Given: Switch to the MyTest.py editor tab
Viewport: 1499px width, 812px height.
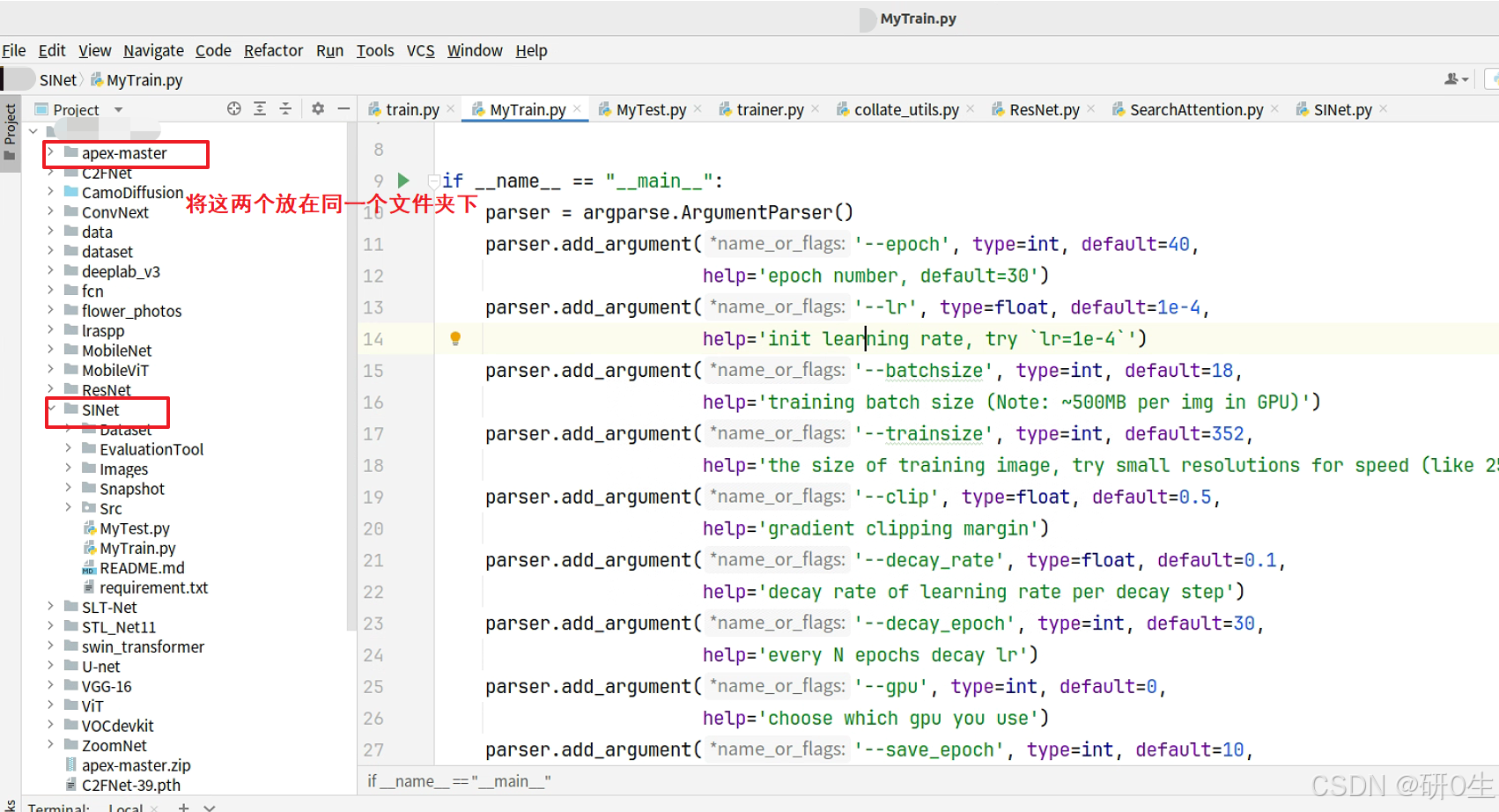Looking at the screenshot, I should (x=651, y=109).
